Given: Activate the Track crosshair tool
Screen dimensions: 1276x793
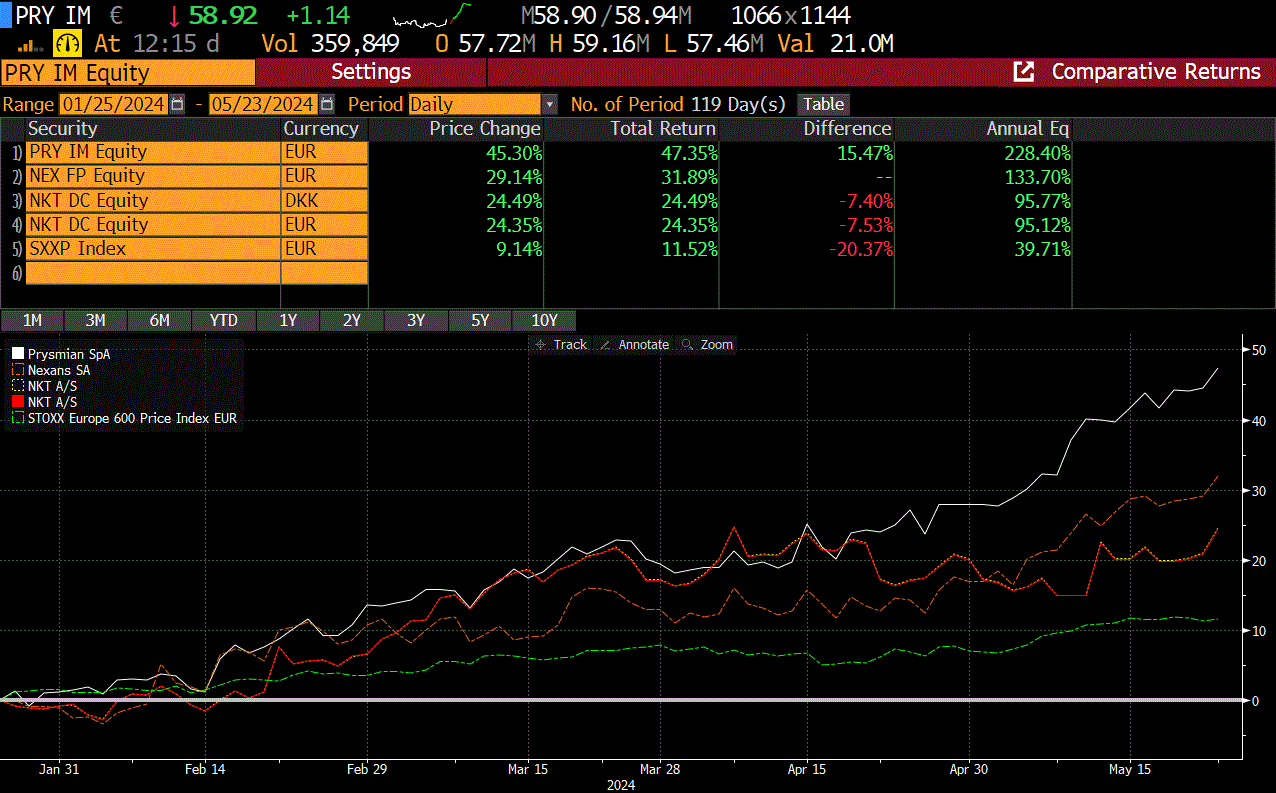Looking at the screenshot, I should click(561, 344).
